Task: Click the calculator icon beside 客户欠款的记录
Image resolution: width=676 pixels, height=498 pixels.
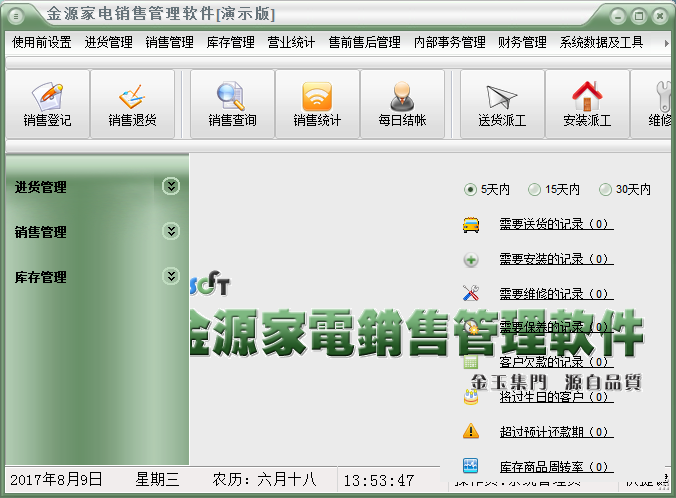Action: (x=470, y=363)
